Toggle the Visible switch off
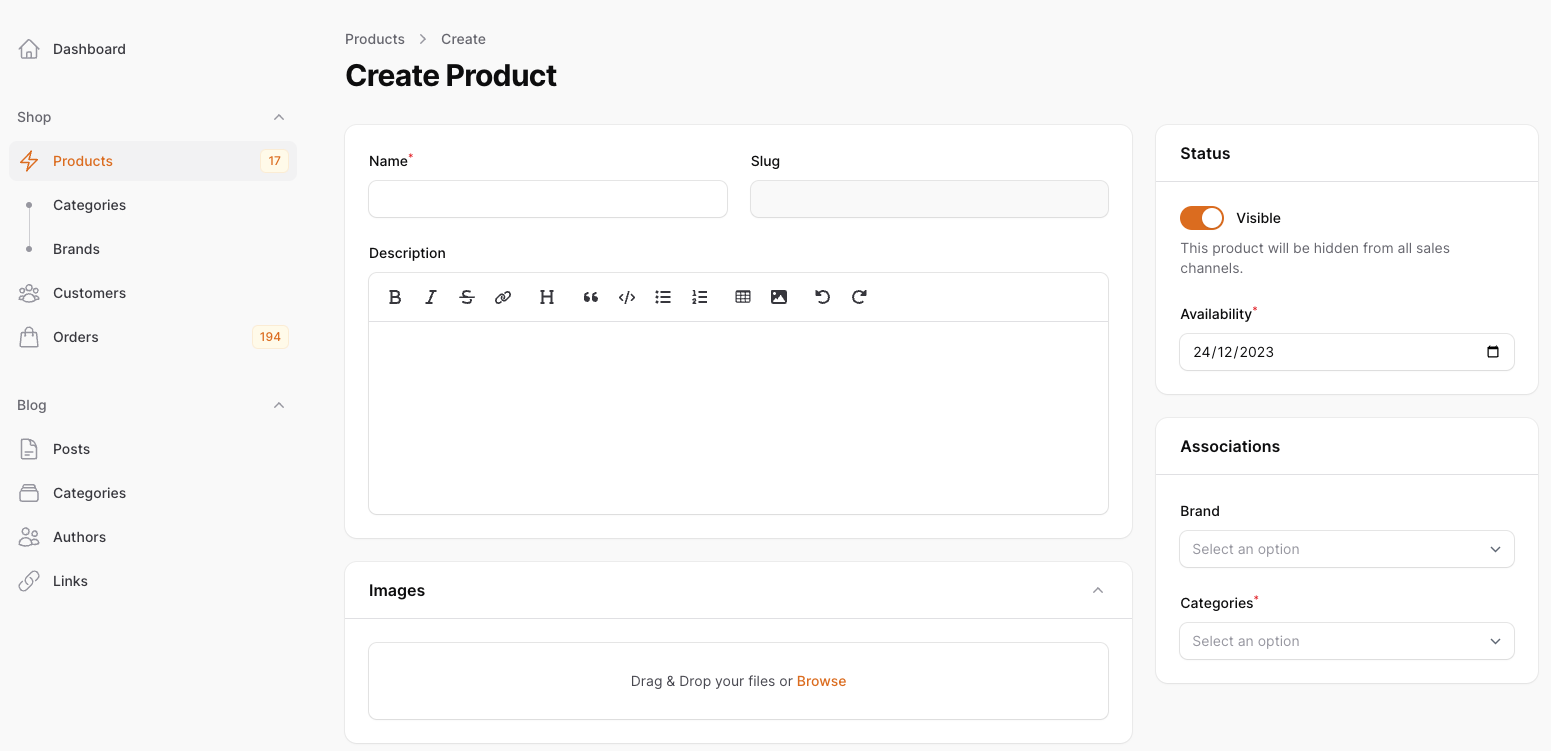The height and width of the screenshot is (751, 1551). point(1202,218)
